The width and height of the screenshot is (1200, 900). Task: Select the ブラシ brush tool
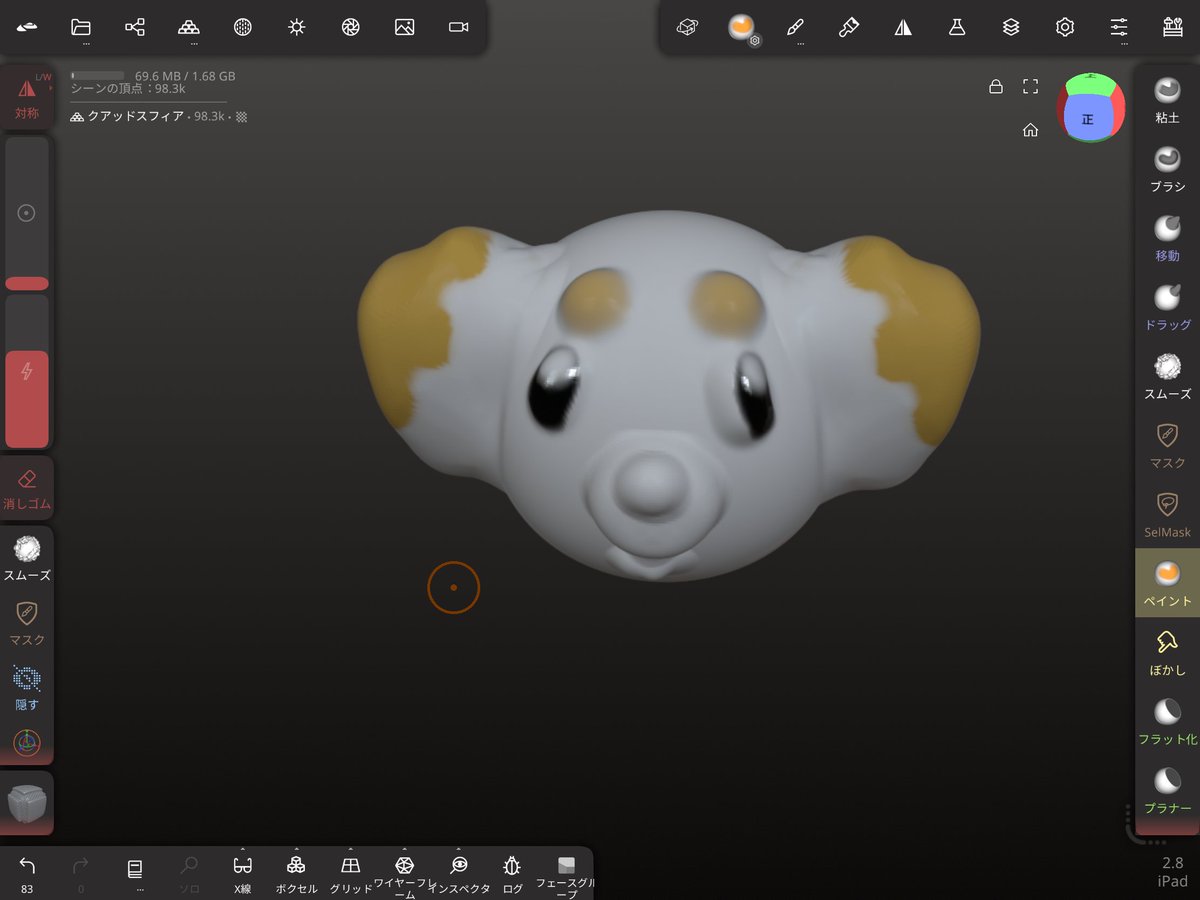pos(1167,169)
